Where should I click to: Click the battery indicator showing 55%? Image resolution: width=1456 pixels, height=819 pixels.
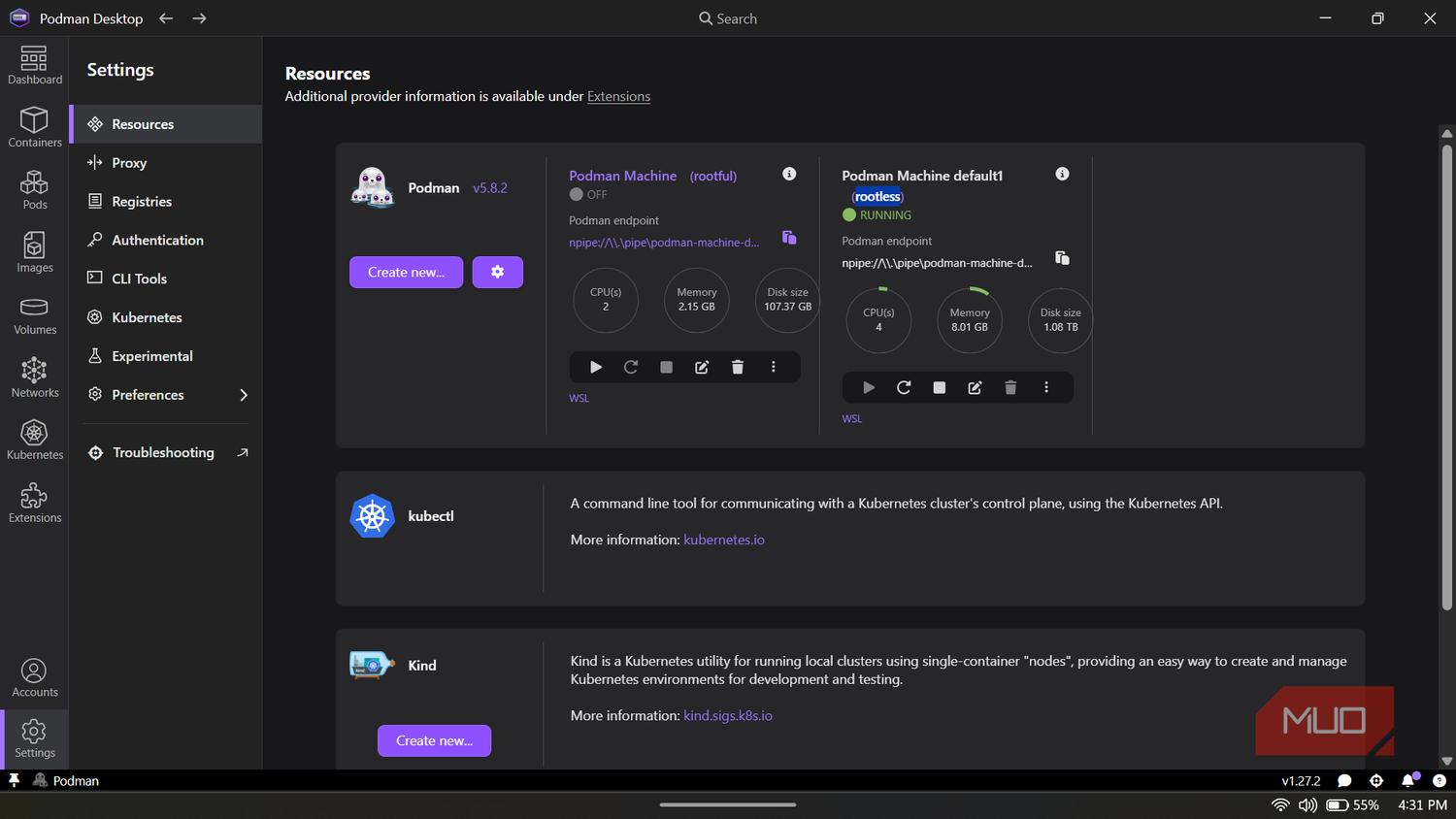pyautogui.click(x=1353, y=805)
